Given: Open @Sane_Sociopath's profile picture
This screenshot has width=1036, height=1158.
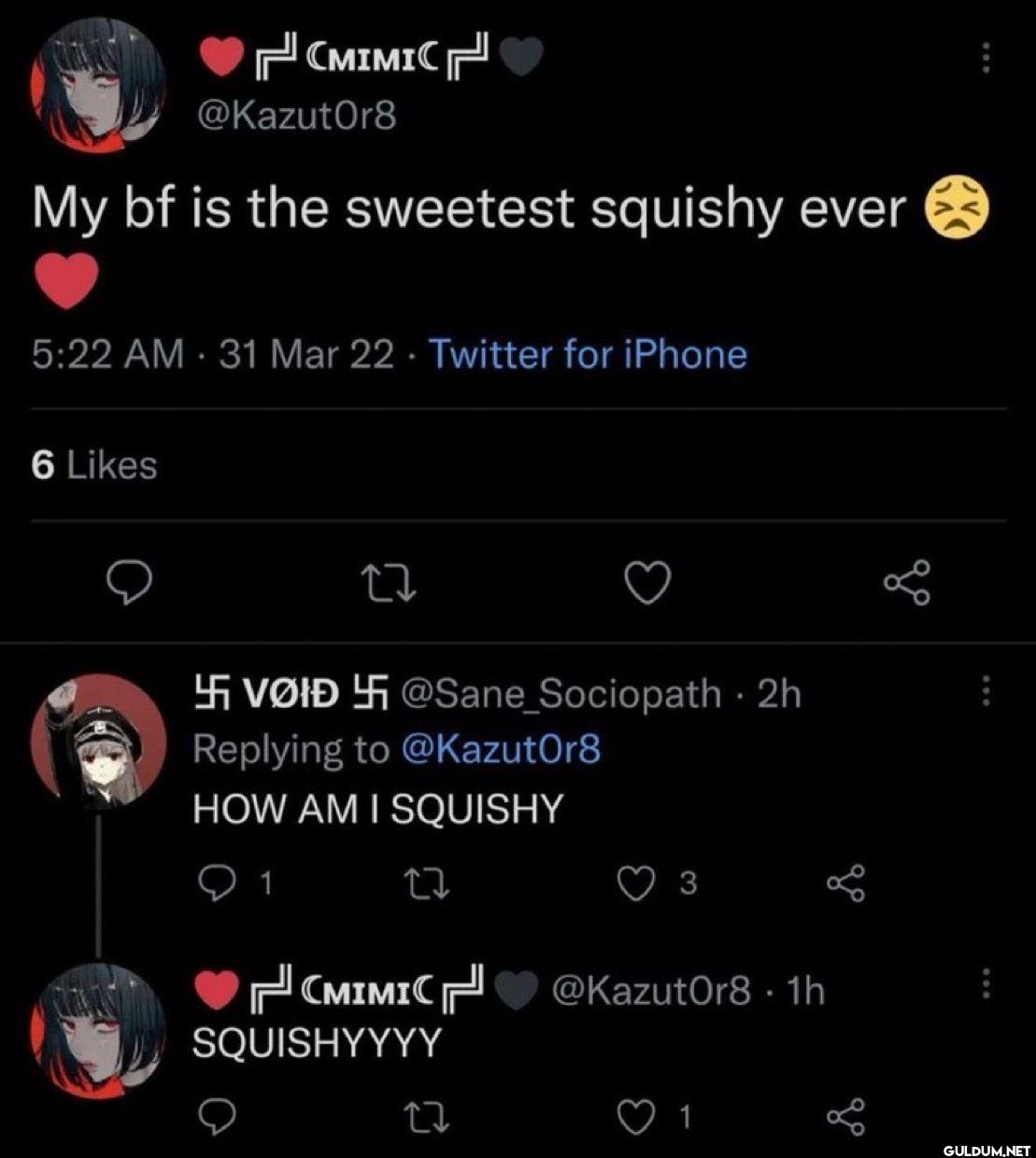Looking at the screenshot, I should (x=97, y=741).
